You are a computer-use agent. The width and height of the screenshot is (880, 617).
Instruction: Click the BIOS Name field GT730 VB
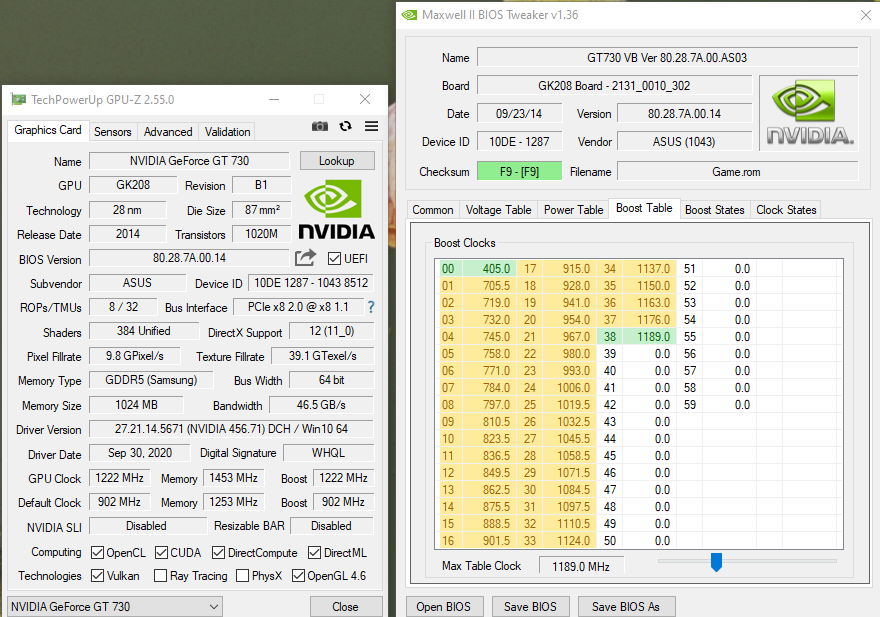click(667, 57)
